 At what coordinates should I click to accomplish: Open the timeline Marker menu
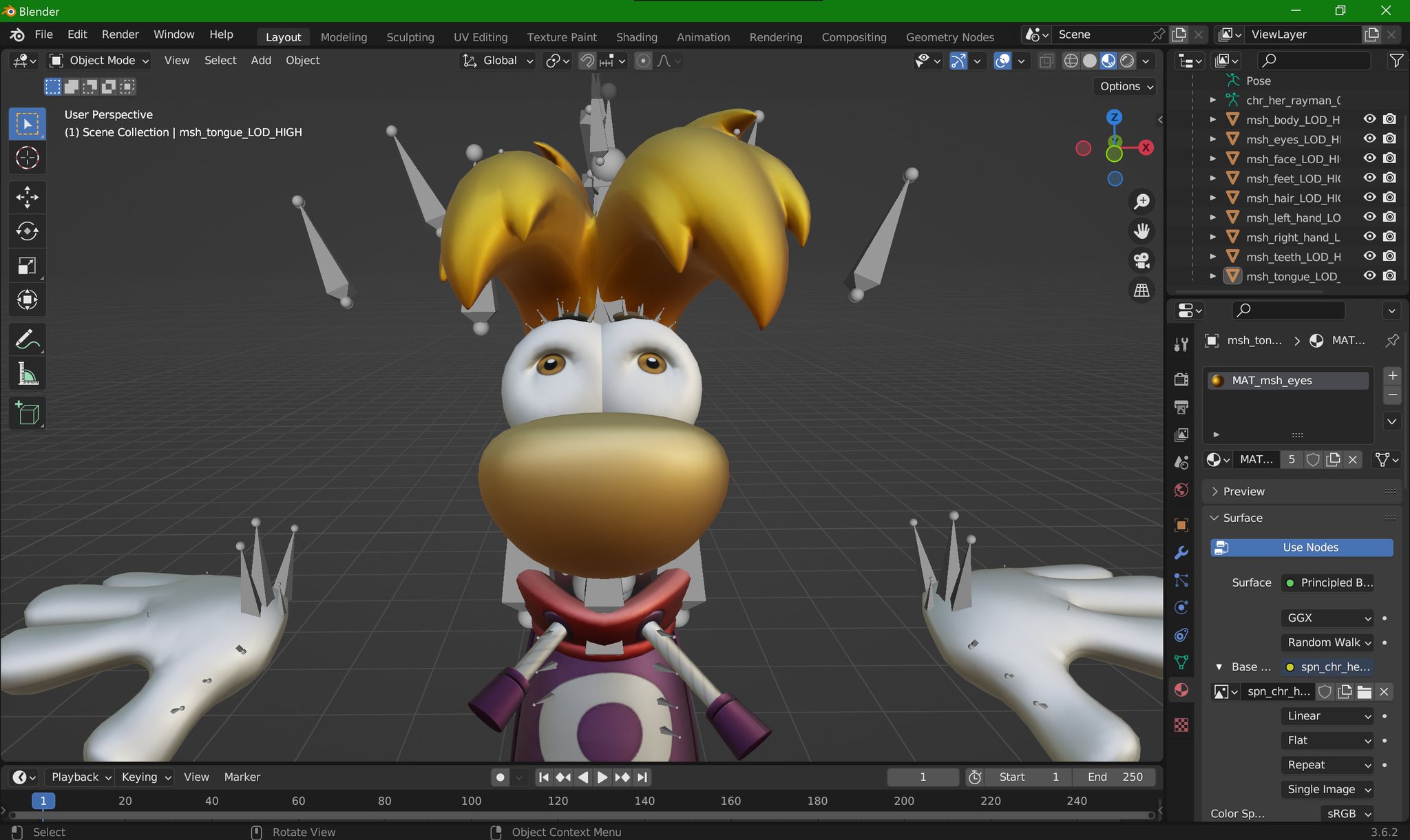242,777
